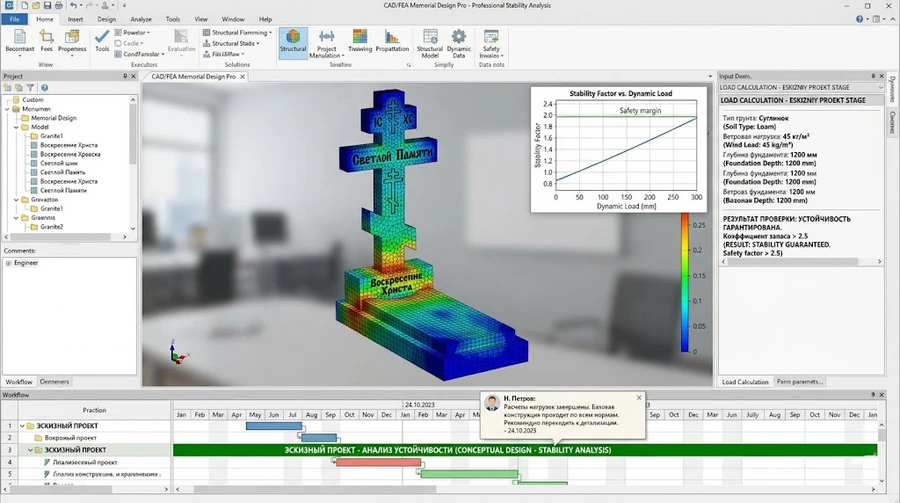Expand the Toneliev group dialog launcher
The image size is (900, 503).
tap(409, 65)
